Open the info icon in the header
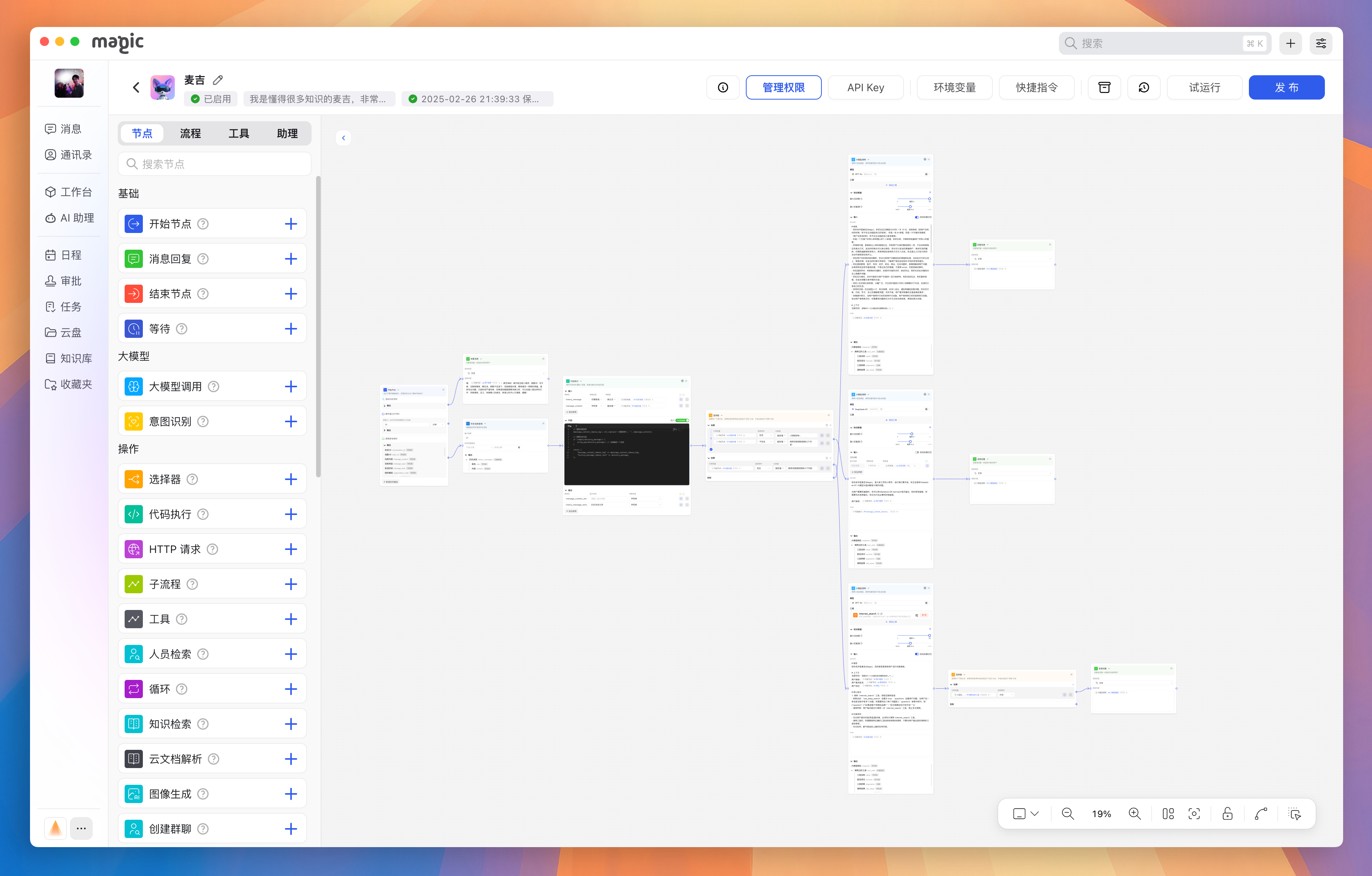Image resolution: width=1372 pixels, height=876 pixels. [x=723, y=87]
